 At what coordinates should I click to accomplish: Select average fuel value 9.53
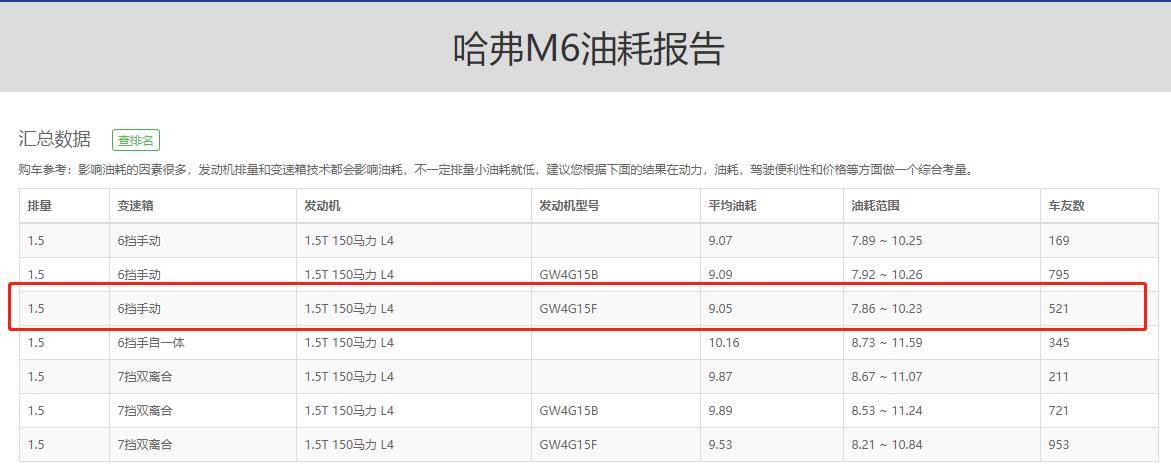point(721,444)
